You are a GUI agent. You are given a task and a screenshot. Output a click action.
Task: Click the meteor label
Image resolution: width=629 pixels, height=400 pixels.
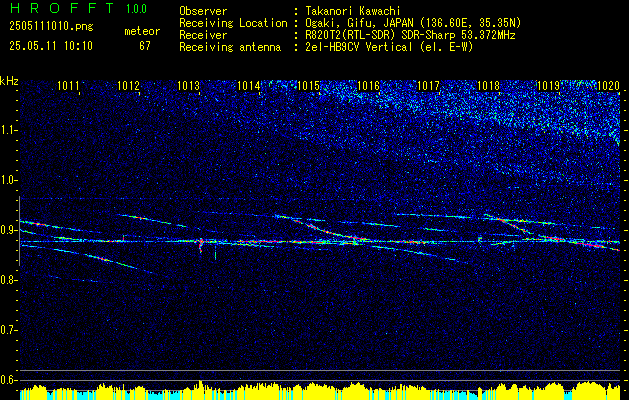tap(142, 31)
